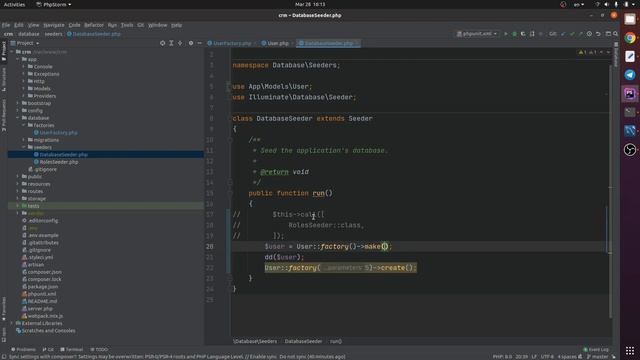Image resolution: width=640 pixels, height=360 pixels.
Task: Open Telegram from the dock
Action: pos(630,75)
